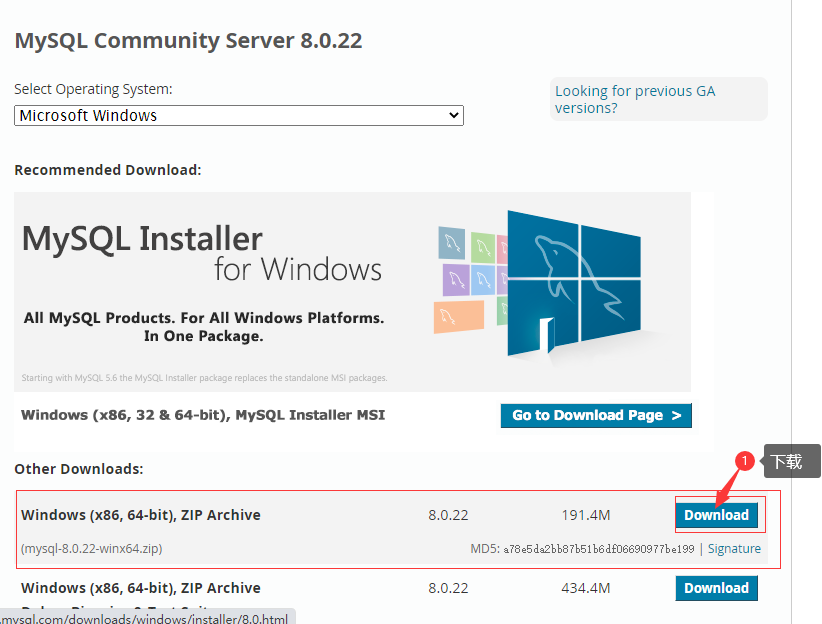Download the 191.4M ZIP Archive

[716, 515]
